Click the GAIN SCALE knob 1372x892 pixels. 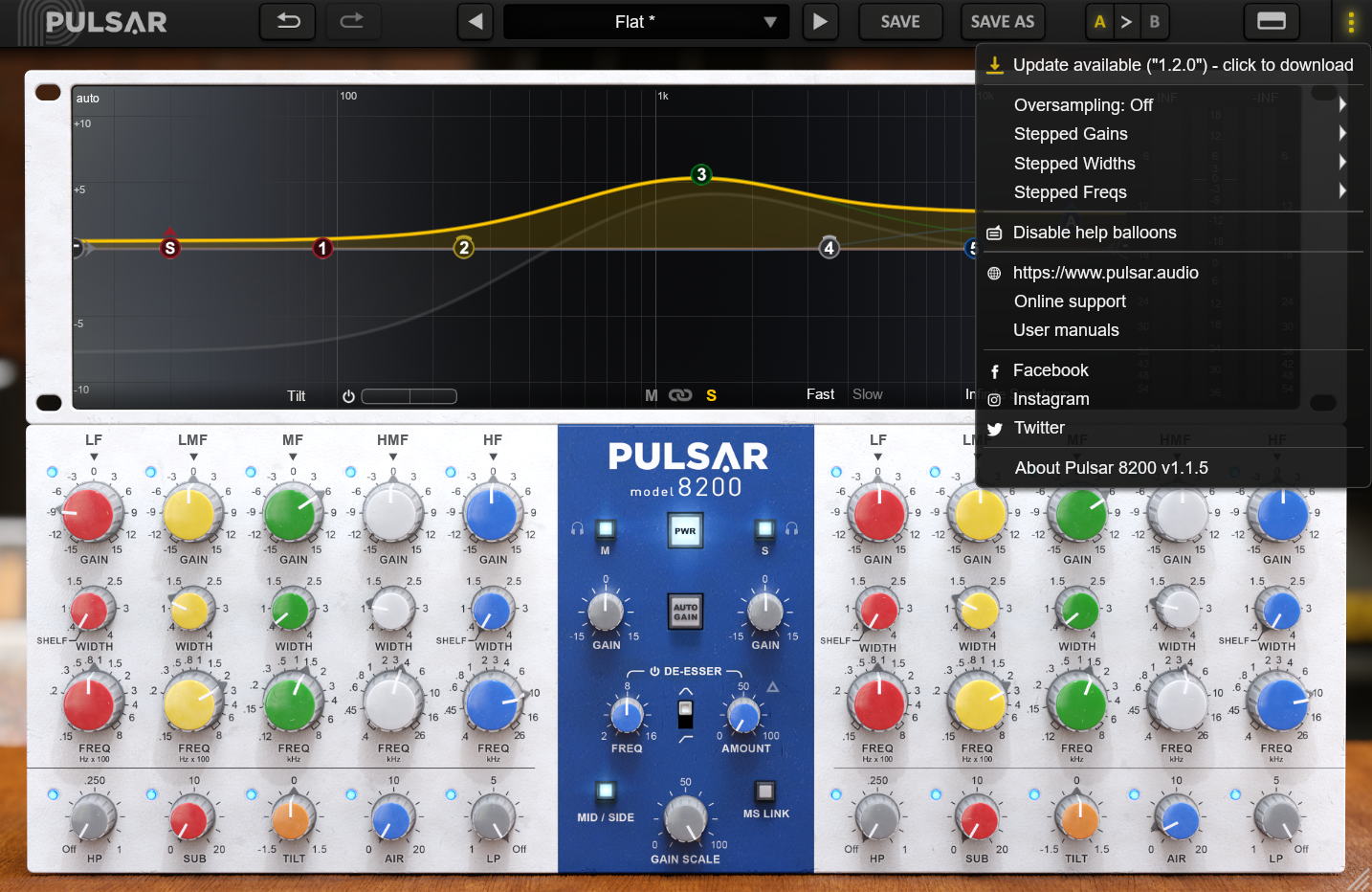click(x=685, y=817)
